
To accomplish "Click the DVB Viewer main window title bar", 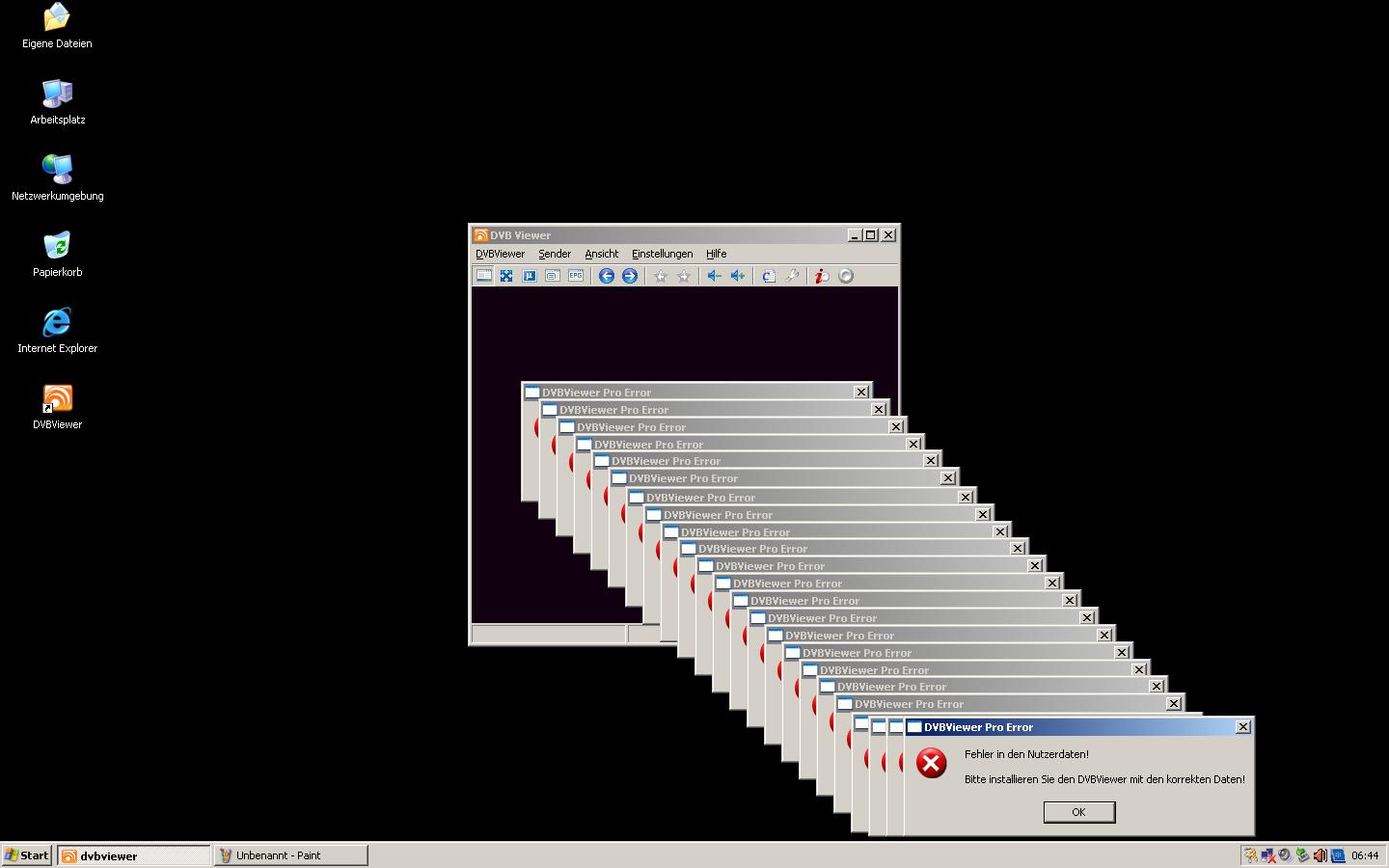I will click(x=684, y=235).
